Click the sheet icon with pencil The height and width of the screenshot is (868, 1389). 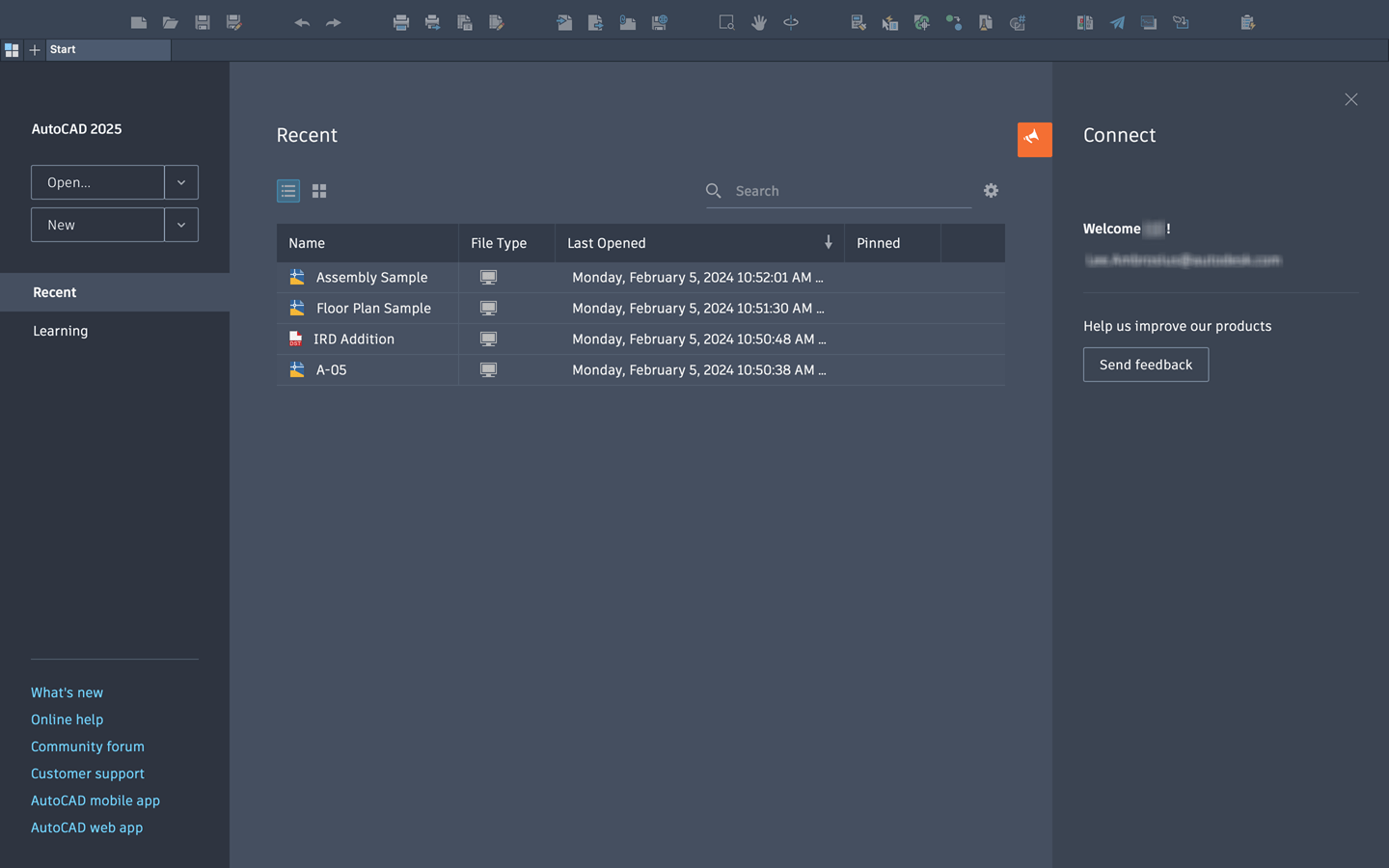pyautogui.click(x=497, y=22)
